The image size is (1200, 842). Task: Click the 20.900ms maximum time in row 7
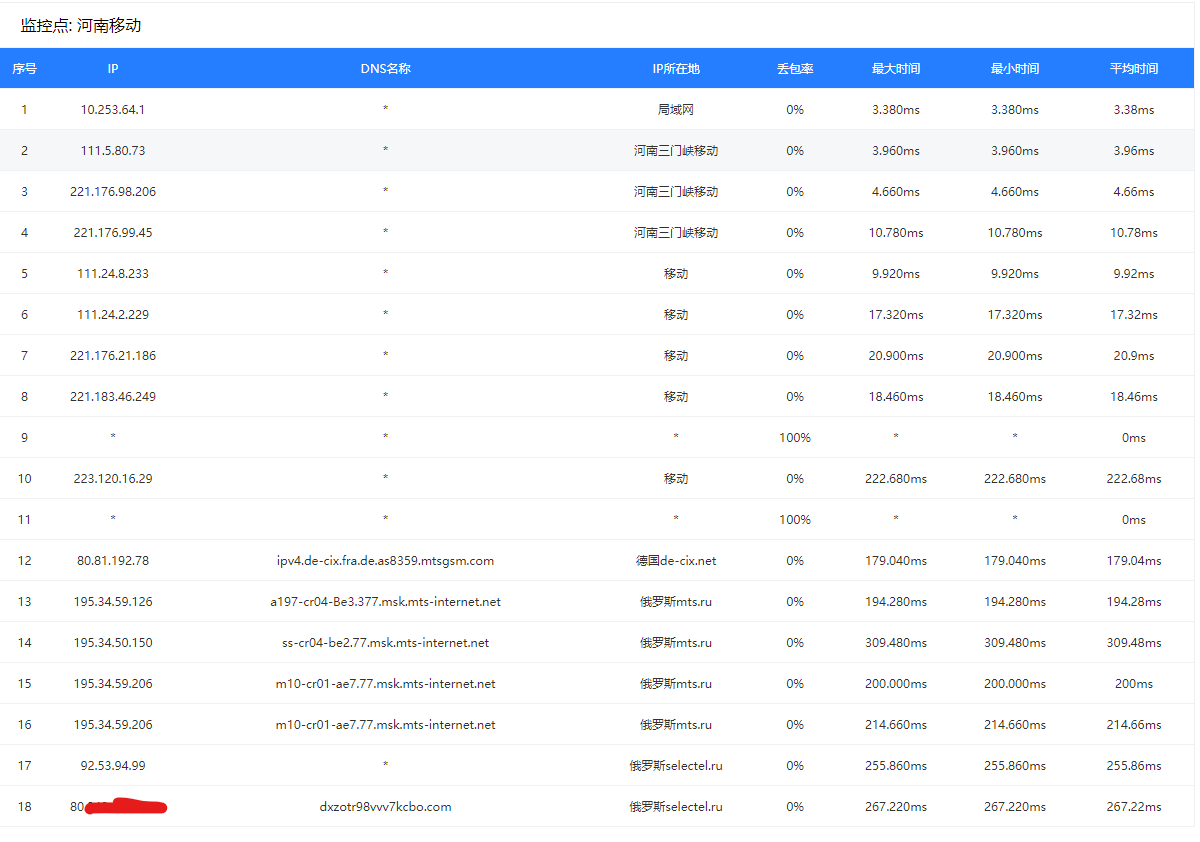pyautogui.click(x=896, y=356)
